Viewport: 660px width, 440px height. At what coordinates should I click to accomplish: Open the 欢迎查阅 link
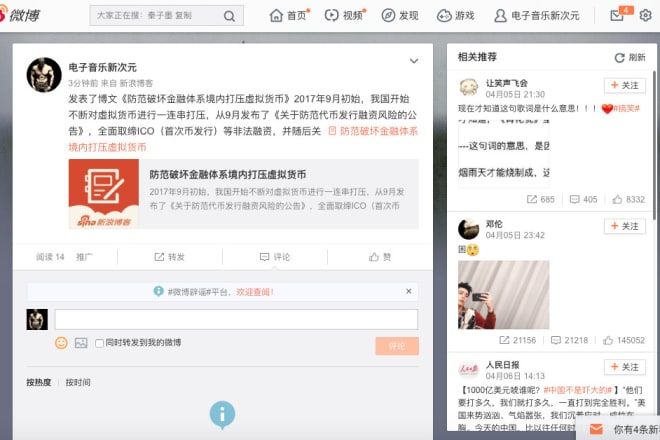point(255,292)
